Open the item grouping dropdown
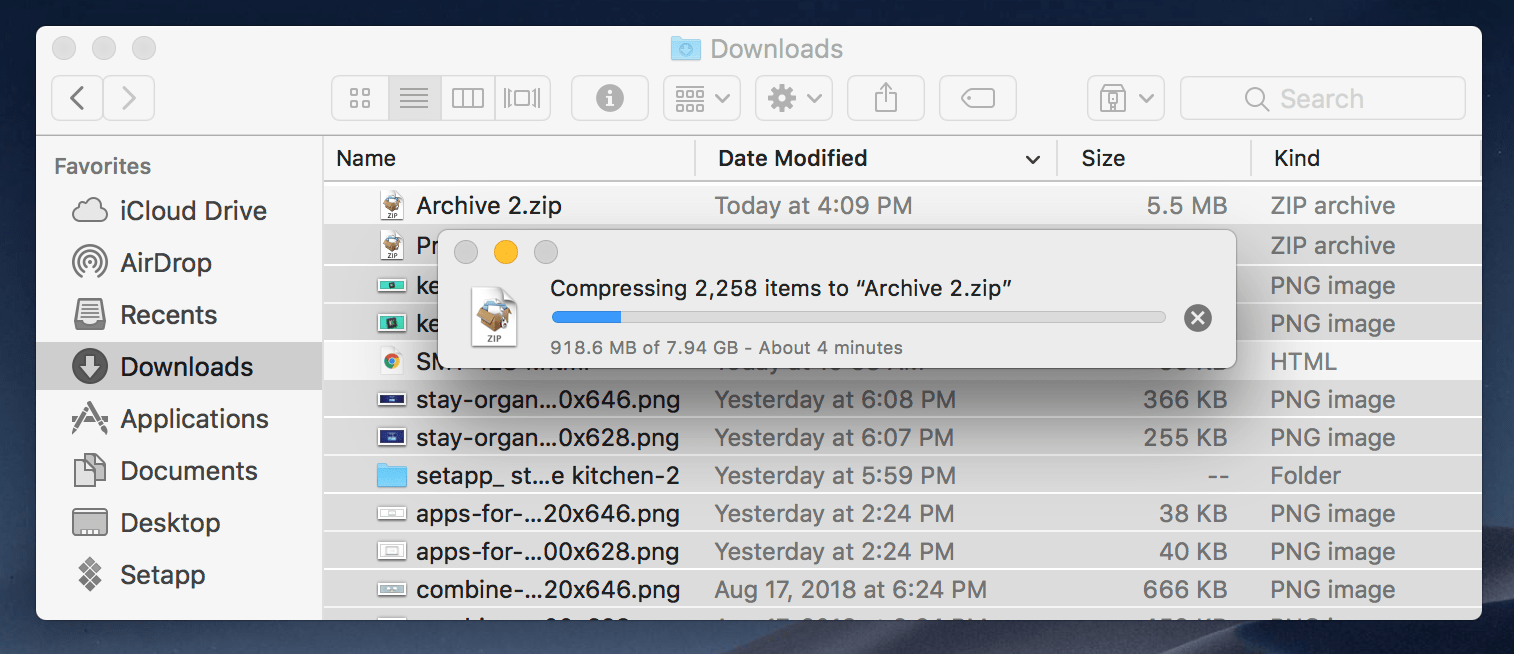This screenshot has height=654, width=1514. [701, 97]
